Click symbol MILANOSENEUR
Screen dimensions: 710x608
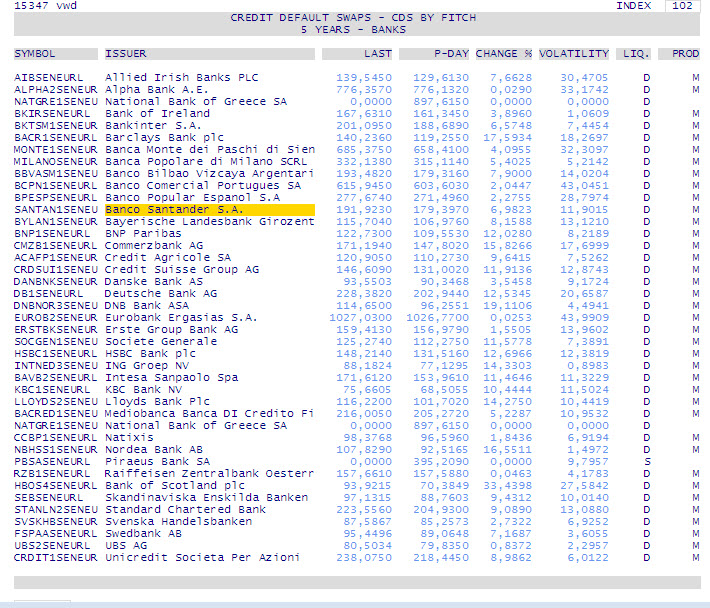click(56, 162)
